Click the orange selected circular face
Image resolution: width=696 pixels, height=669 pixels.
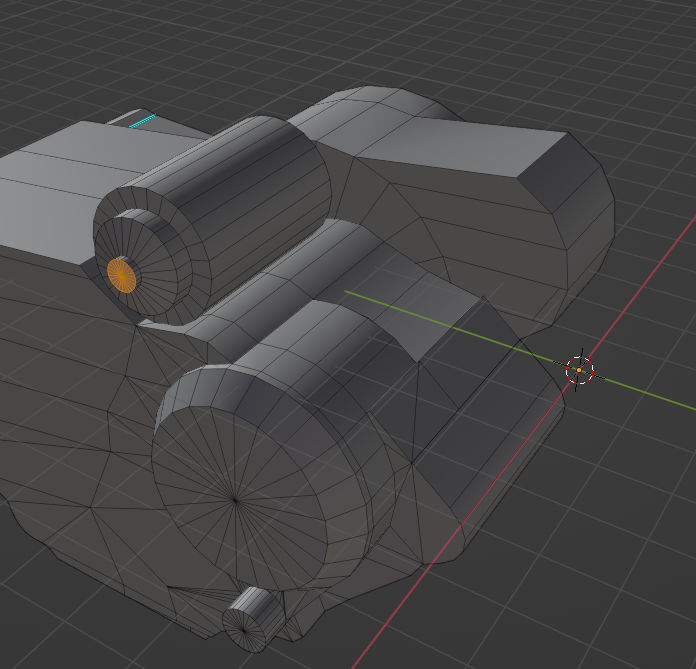(122, 276)
